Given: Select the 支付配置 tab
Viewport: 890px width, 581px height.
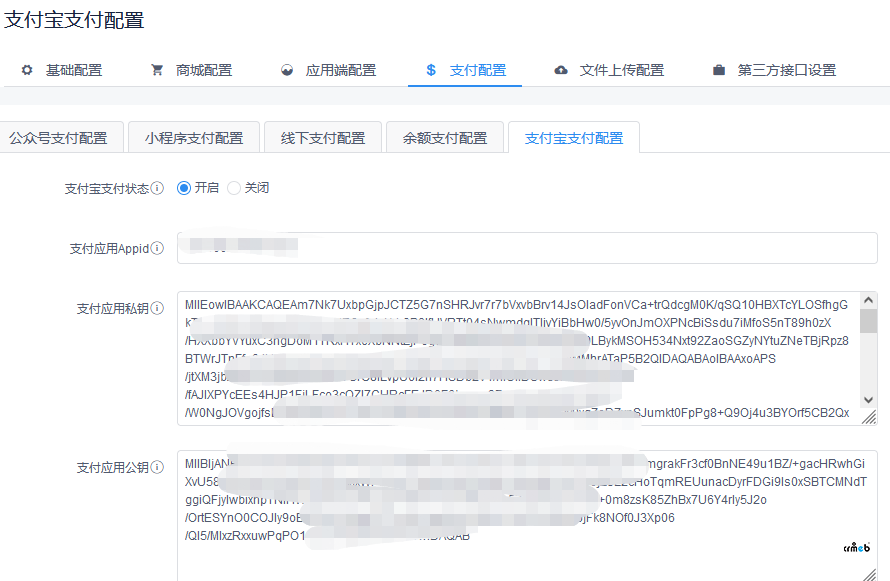Looking at the screenshot, I should [465, 70].
